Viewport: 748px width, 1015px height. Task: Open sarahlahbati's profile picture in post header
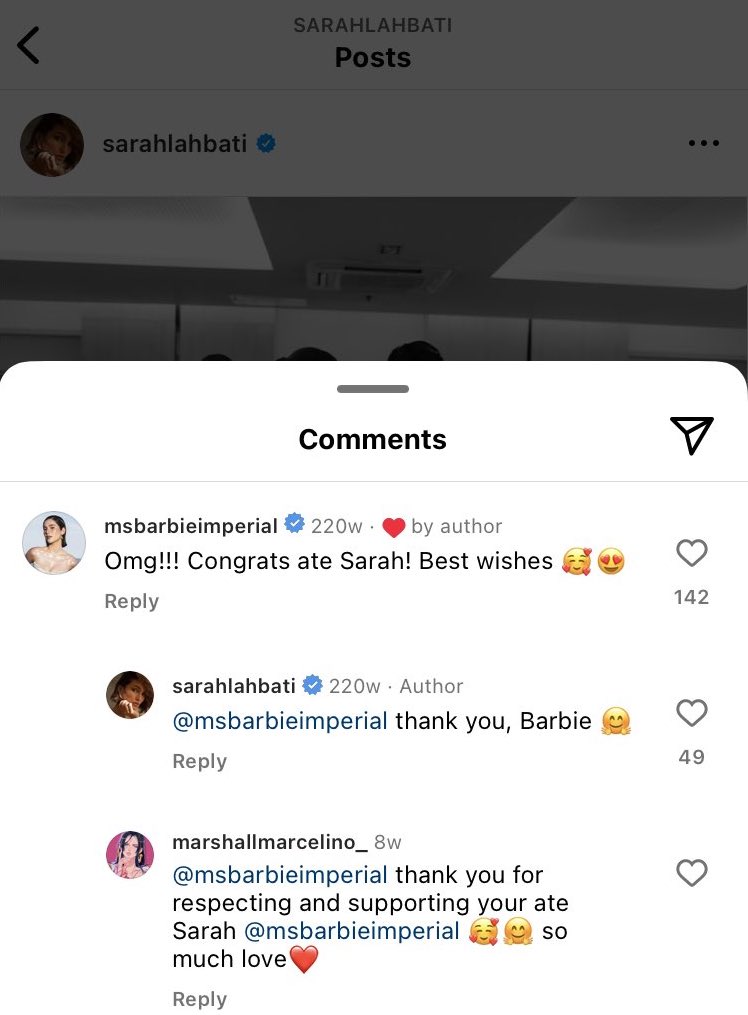click(52, 145)
